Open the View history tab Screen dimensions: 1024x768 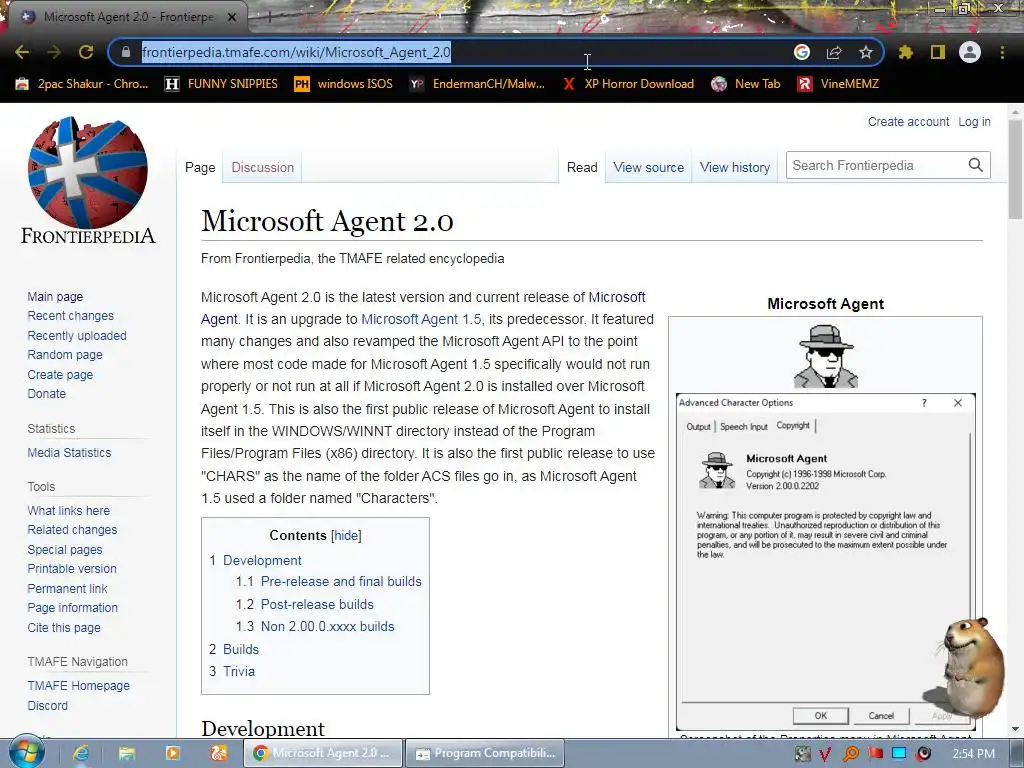click(x=735, y=167)
